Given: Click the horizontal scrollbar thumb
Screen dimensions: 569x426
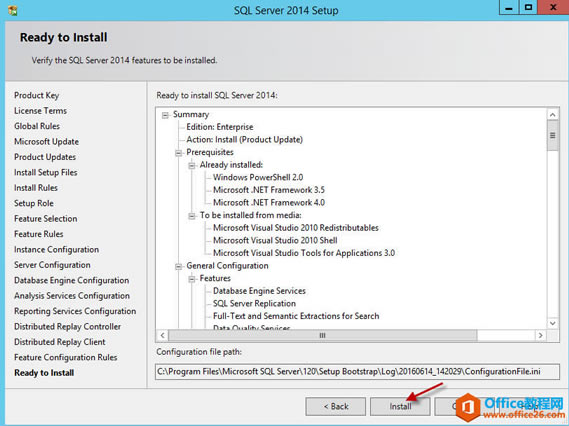Looking at the screenshot, I should (323, 336).
